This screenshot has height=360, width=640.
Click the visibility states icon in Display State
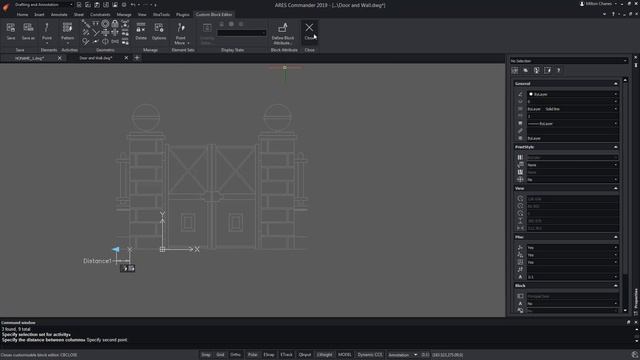[x=207, y=28]
